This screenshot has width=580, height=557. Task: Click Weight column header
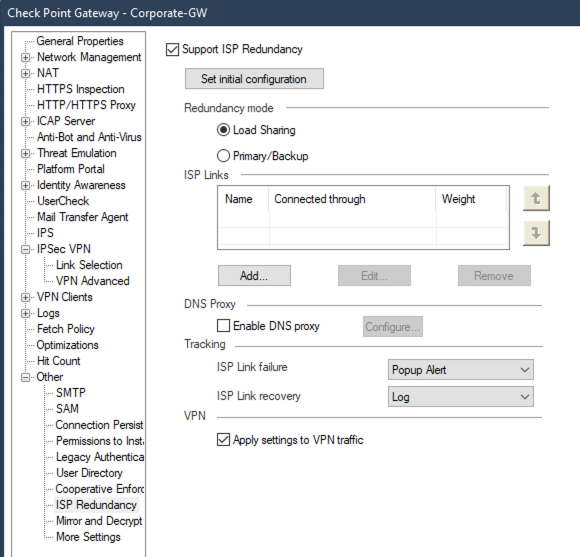click(x=471, y=199)
